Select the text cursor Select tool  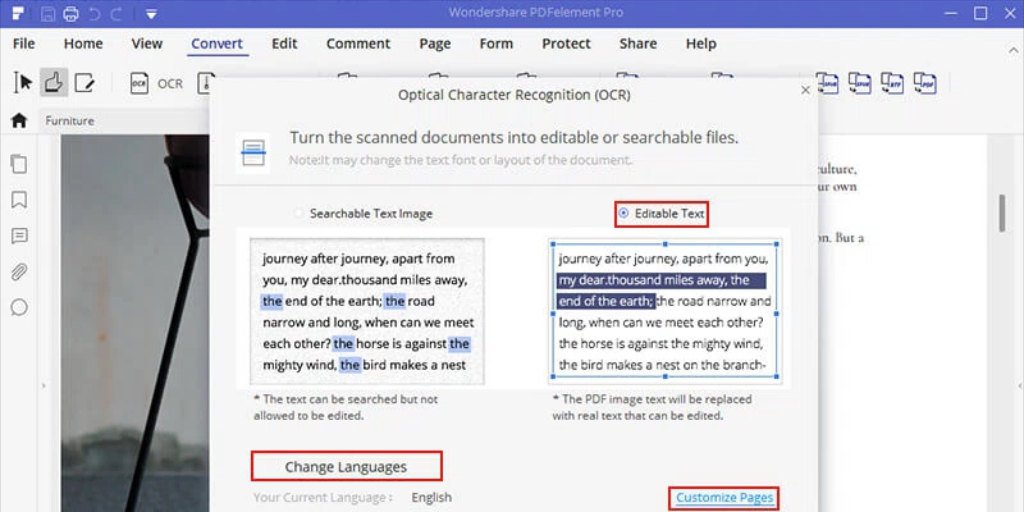click(24, 83)
